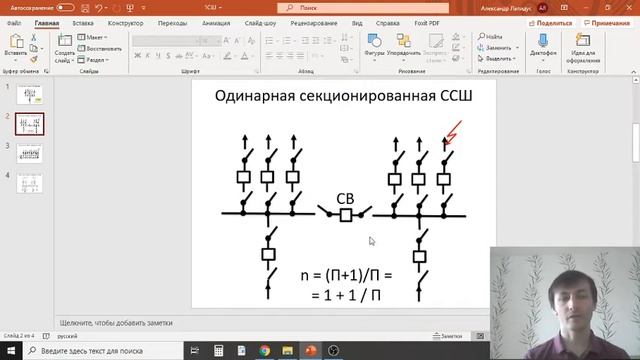Click Восстановить to reset the slide
This screenshot has width=640, height=360.
(100, 49)
